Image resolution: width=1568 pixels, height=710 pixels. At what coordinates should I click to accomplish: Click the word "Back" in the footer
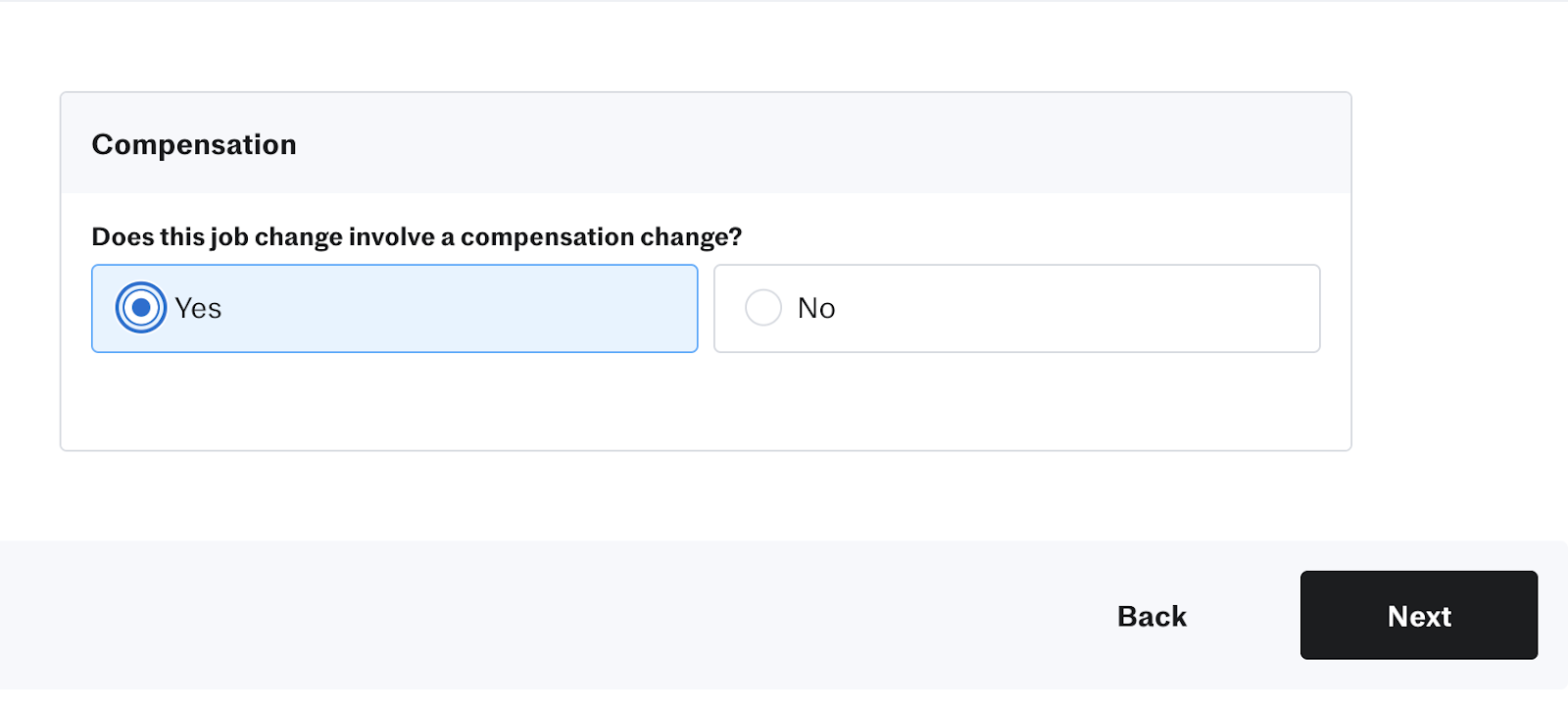click(1151, 616)
